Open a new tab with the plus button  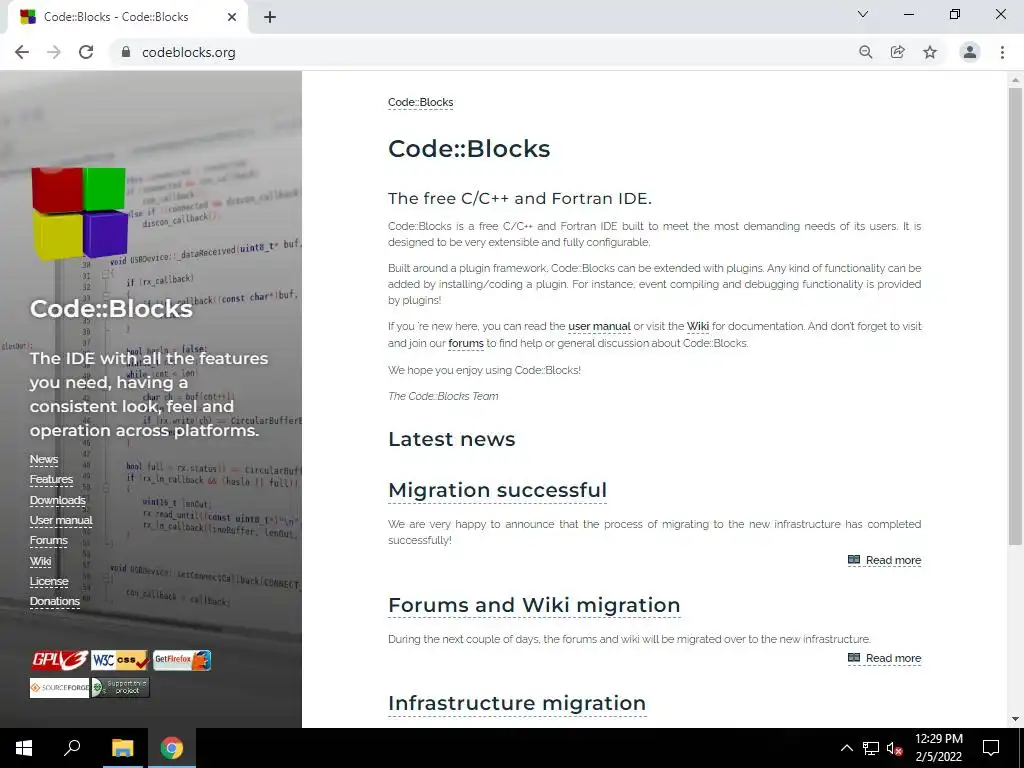tap(270, 17)
